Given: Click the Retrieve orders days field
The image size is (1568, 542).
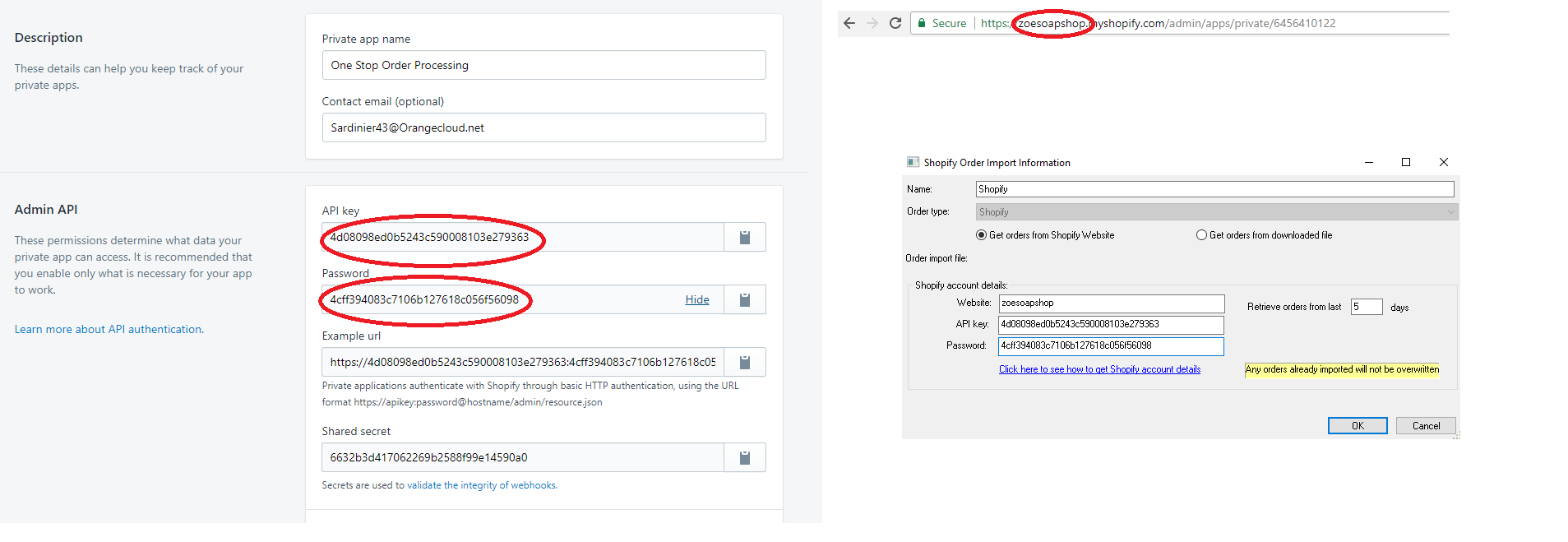Looking at the screenshot, I should point(1366,307).
